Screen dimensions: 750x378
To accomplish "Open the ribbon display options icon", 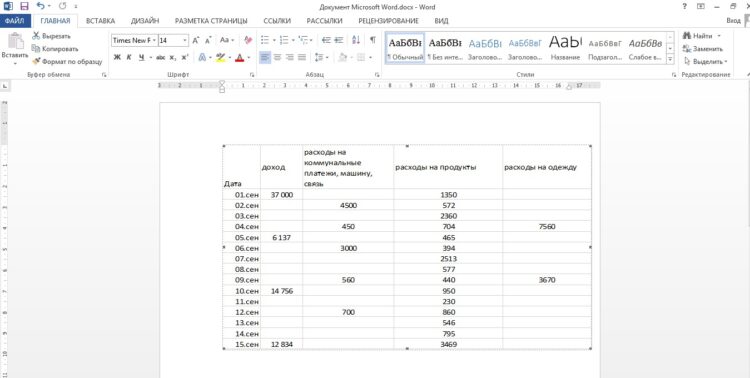I will click(x=701, y=6).
